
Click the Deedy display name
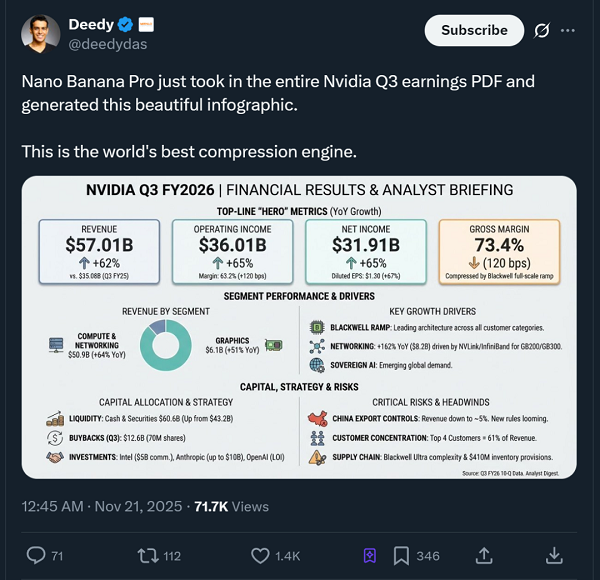pyautogui.click(x=91, y=24)
